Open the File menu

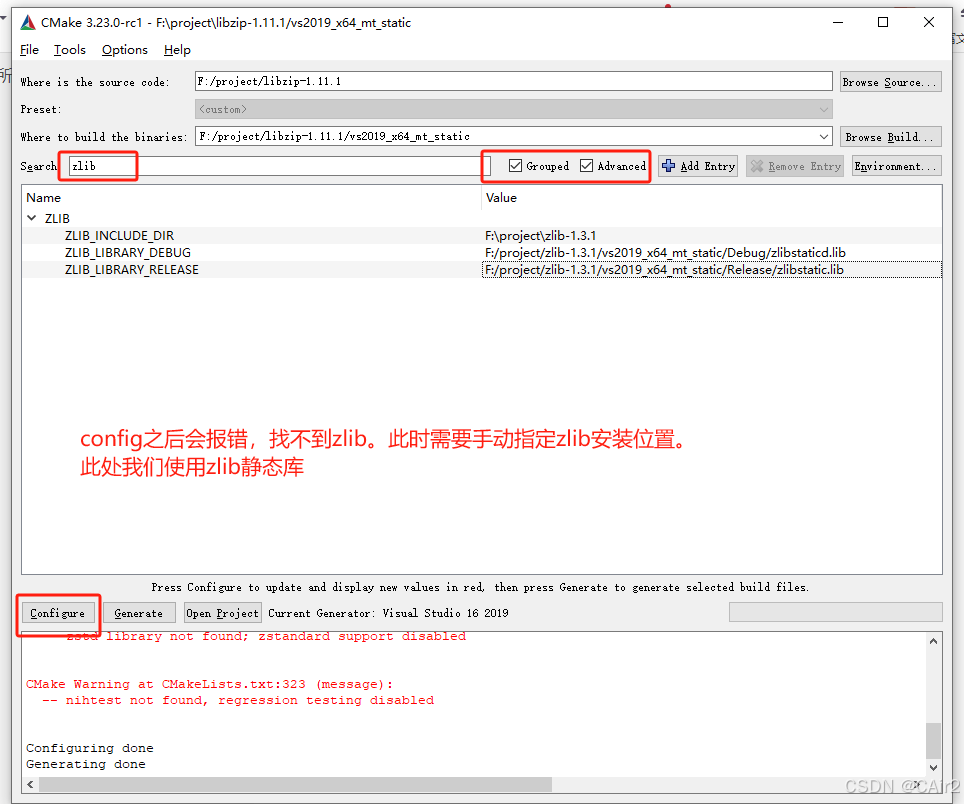[29, 49]
